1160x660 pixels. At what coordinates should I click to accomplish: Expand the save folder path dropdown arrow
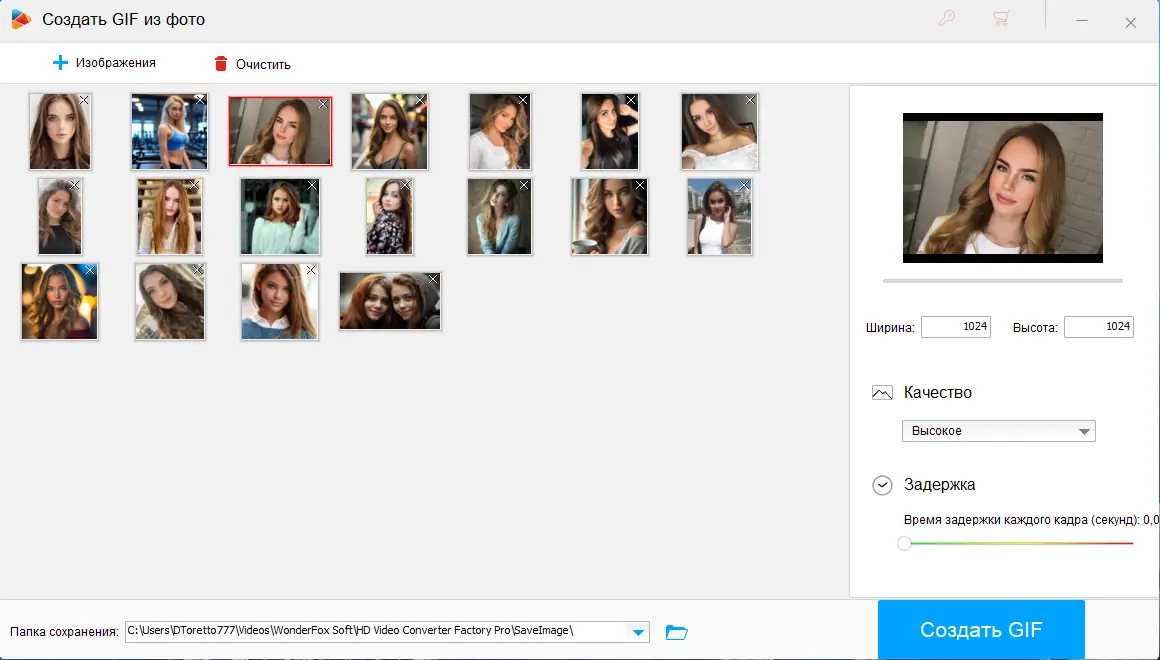[638, 632]
